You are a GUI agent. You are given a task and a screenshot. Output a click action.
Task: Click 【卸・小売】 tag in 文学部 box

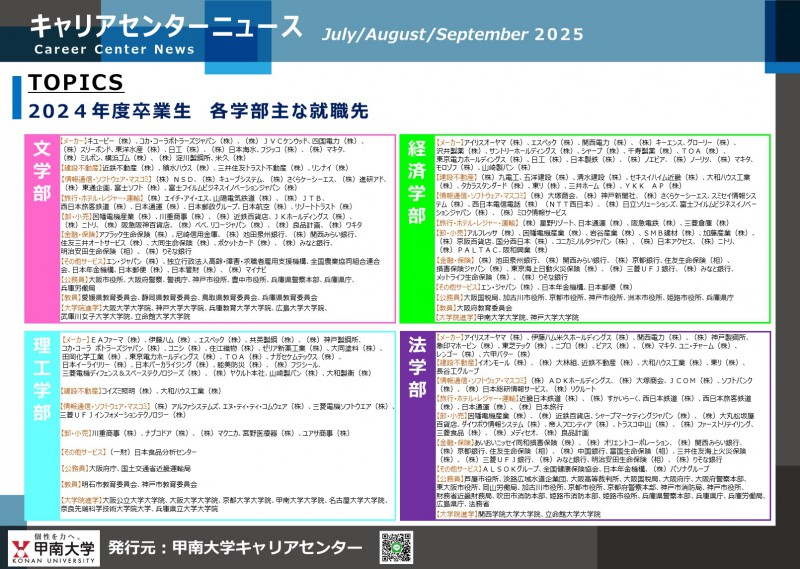(x=77, y=216)
